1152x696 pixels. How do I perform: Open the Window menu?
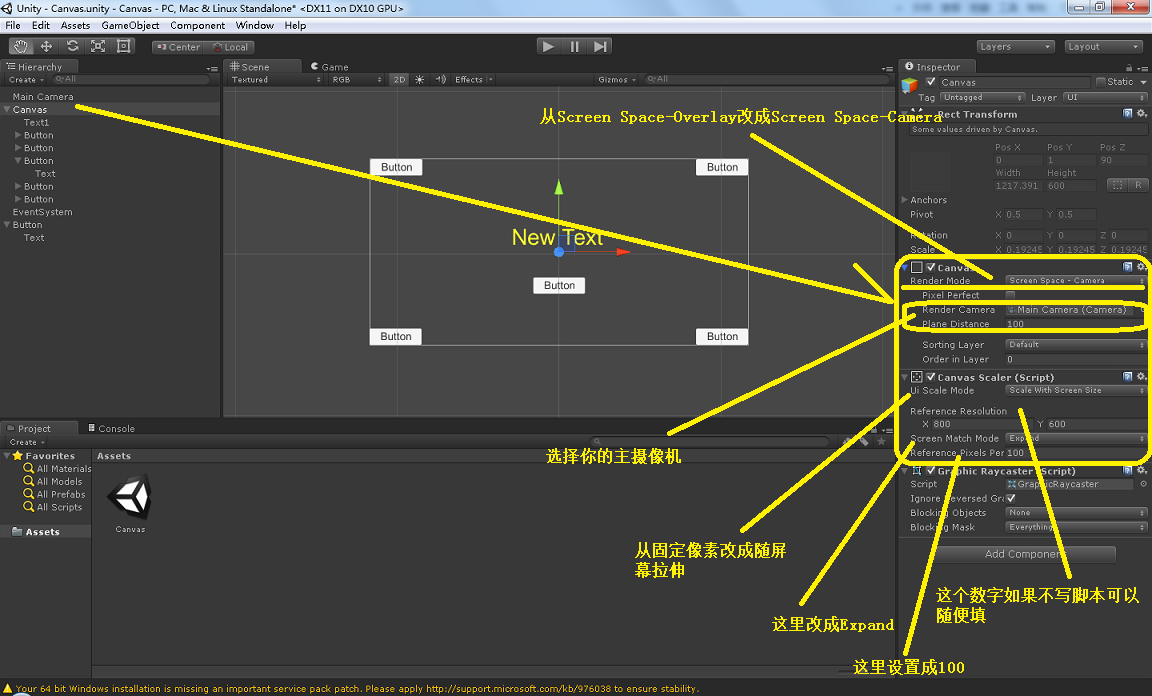tap(255, 25)
